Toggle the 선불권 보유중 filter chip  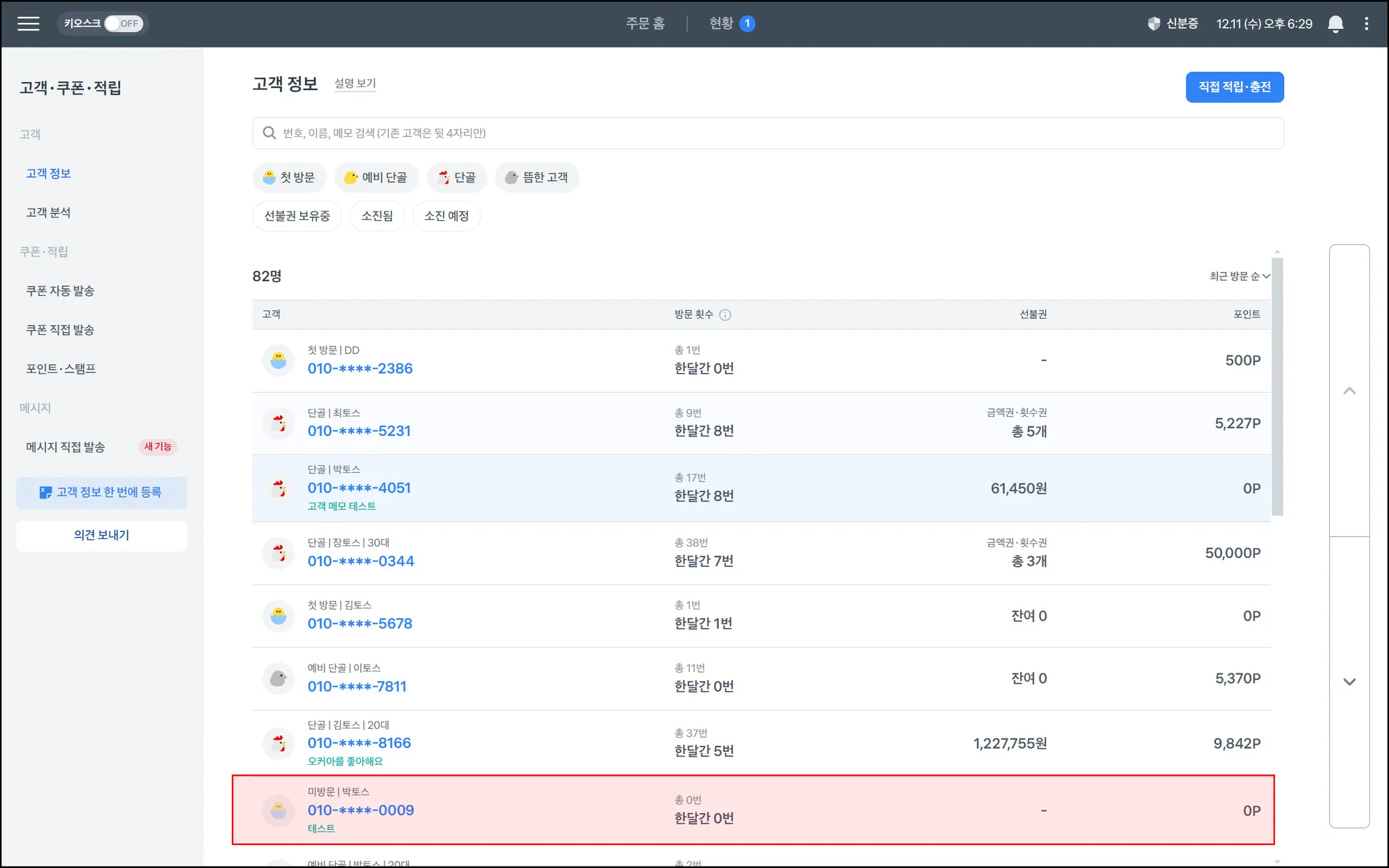(297, 216)
